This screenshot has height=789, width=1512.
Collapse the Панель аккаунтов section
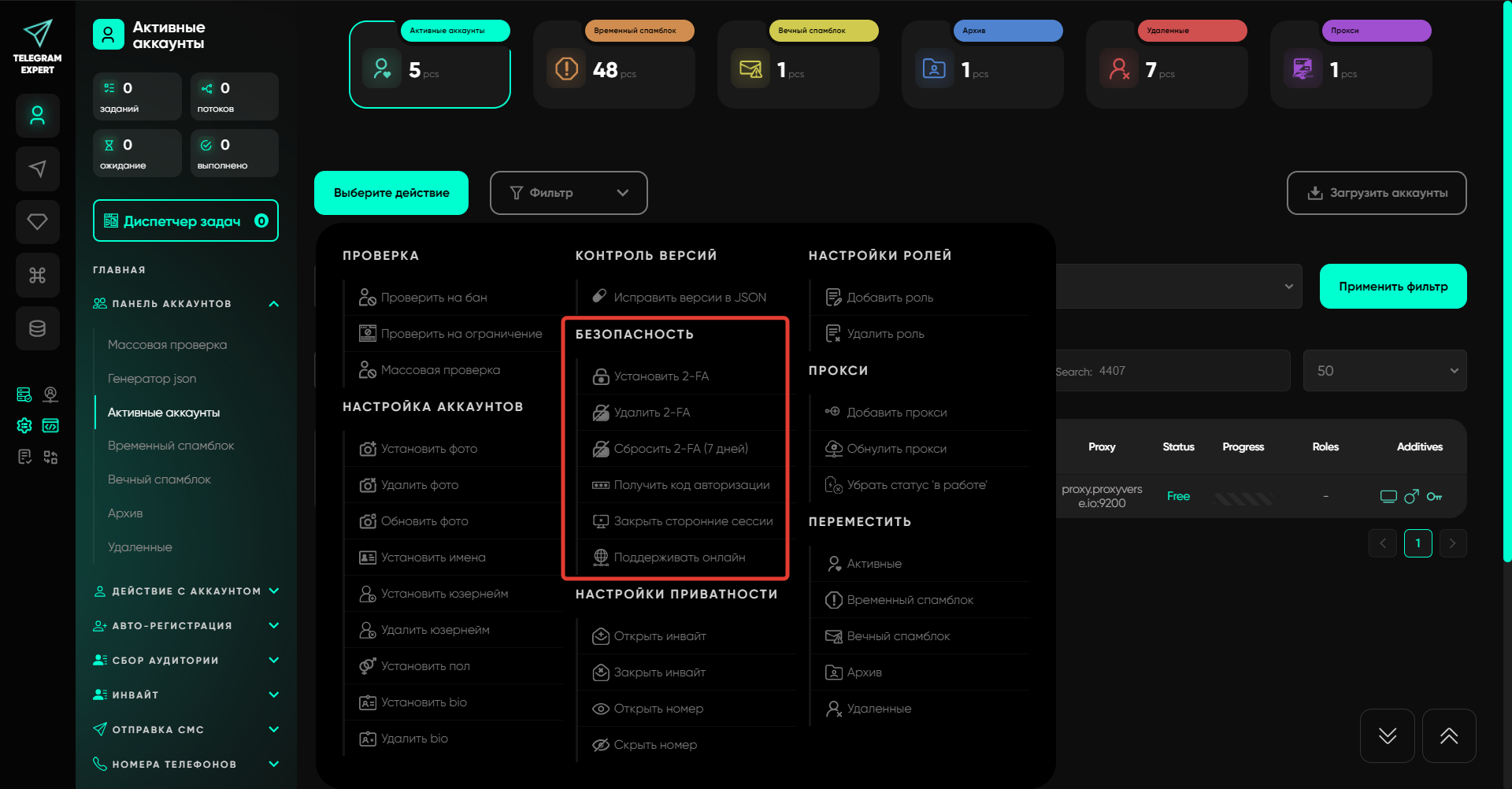point(273,304)
